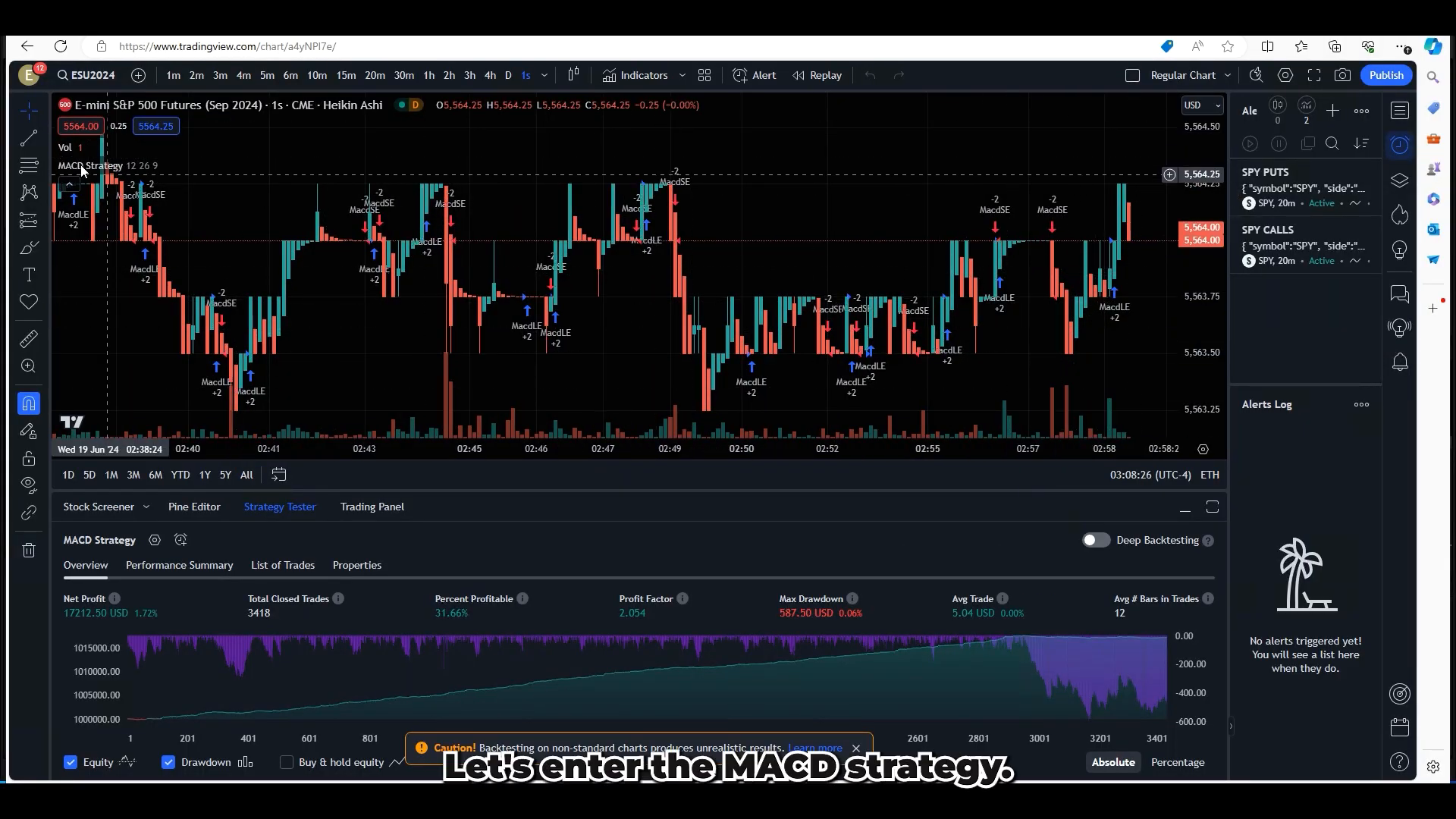Viewport: 1456px width, 819px height.
Task: Open chart settings hexagon icon
Action: [x=1285, y=75]
